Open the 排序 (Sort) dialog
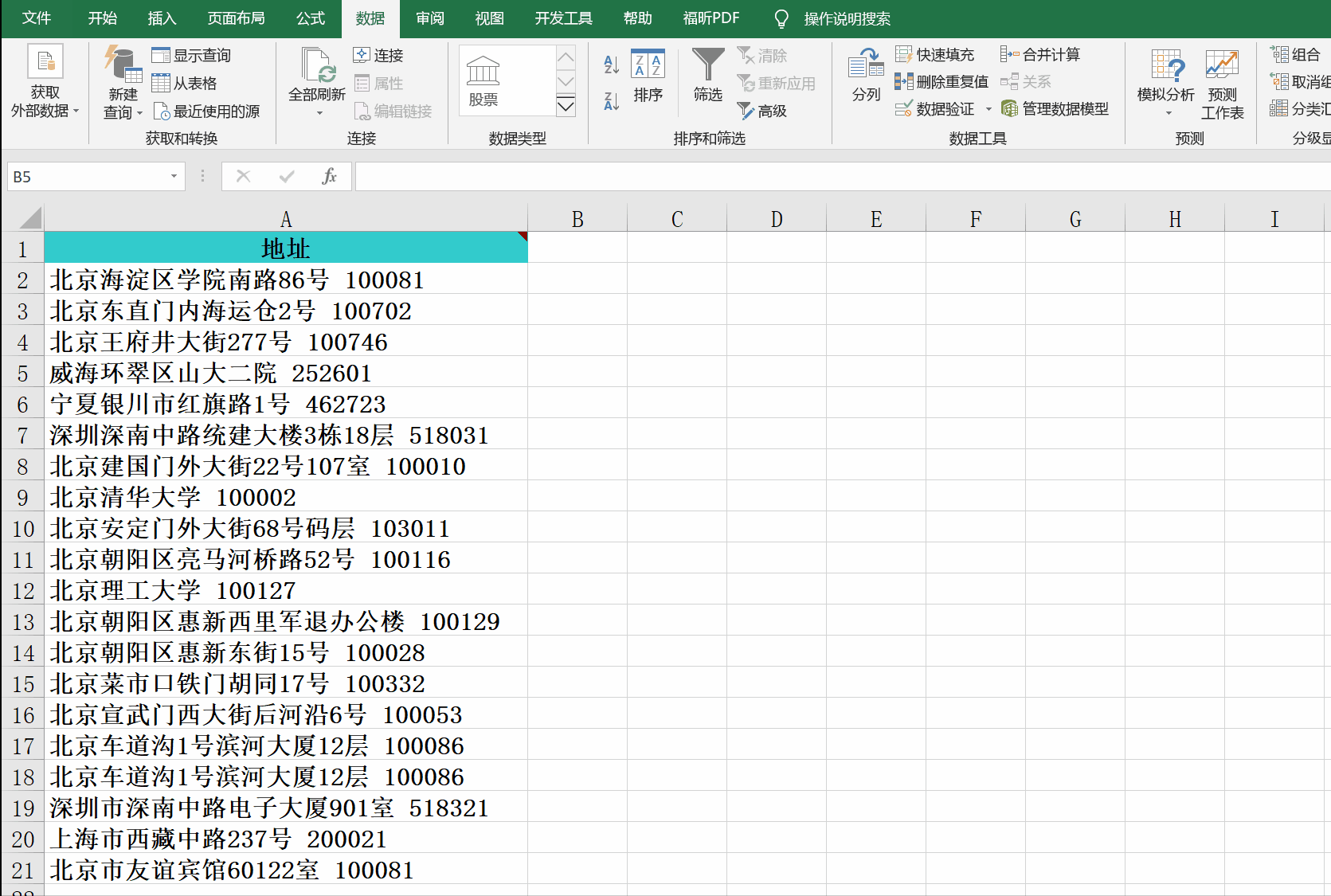The height and width of the screenshot is (896, 1331). click(648, 76)
